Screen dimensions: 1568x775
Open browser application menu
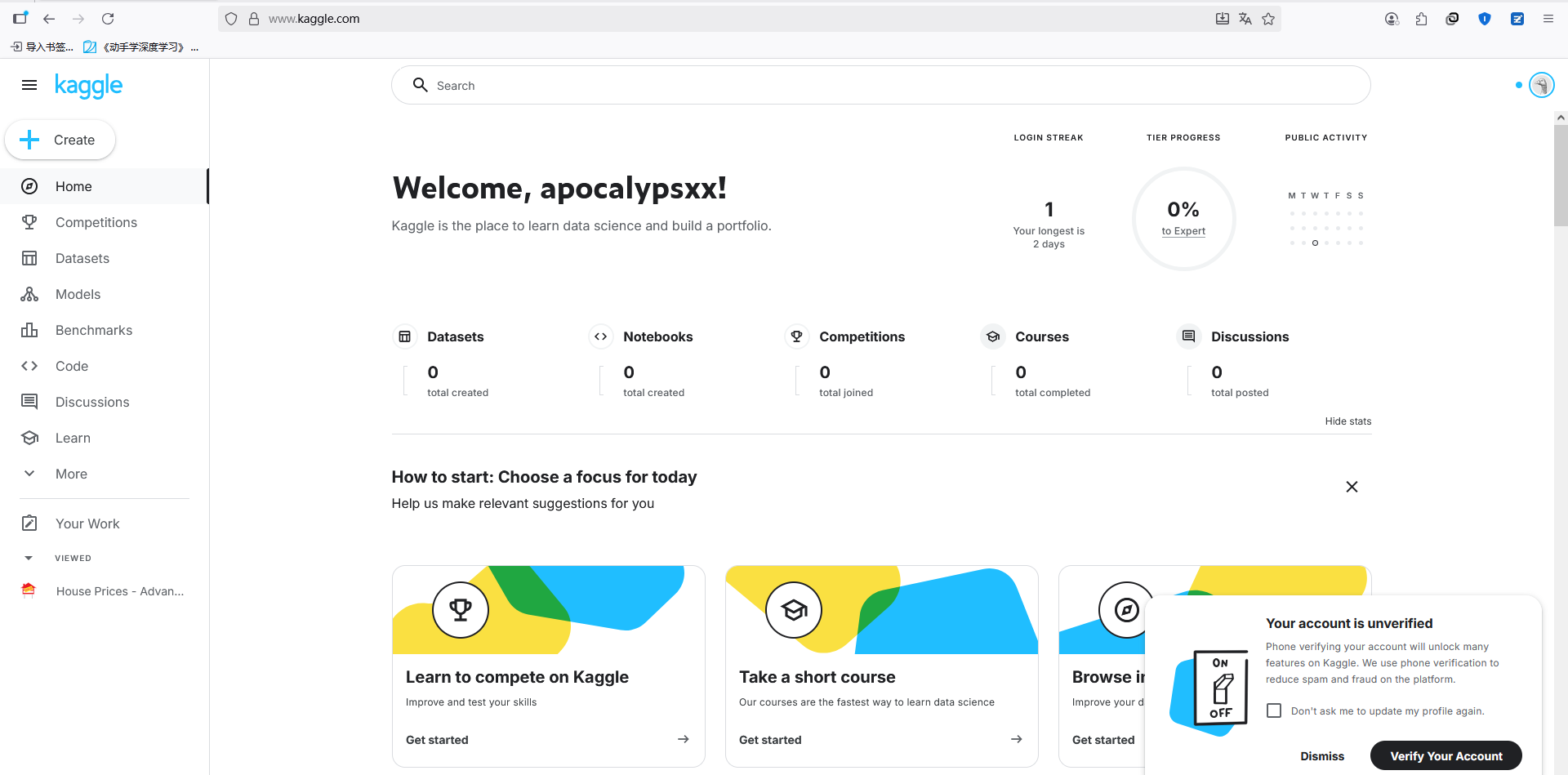click(1548, 19)
